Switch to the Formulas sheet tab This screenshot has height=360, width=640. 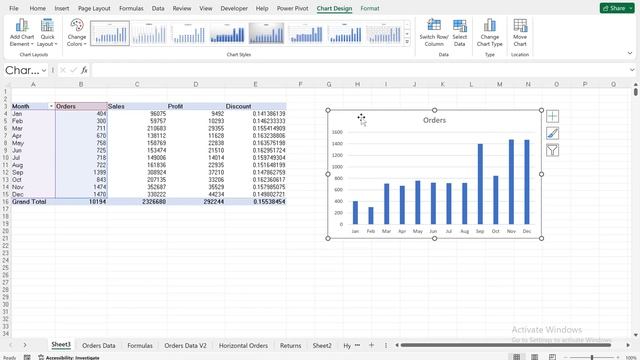pyautogui.click(x=140, y=345)
